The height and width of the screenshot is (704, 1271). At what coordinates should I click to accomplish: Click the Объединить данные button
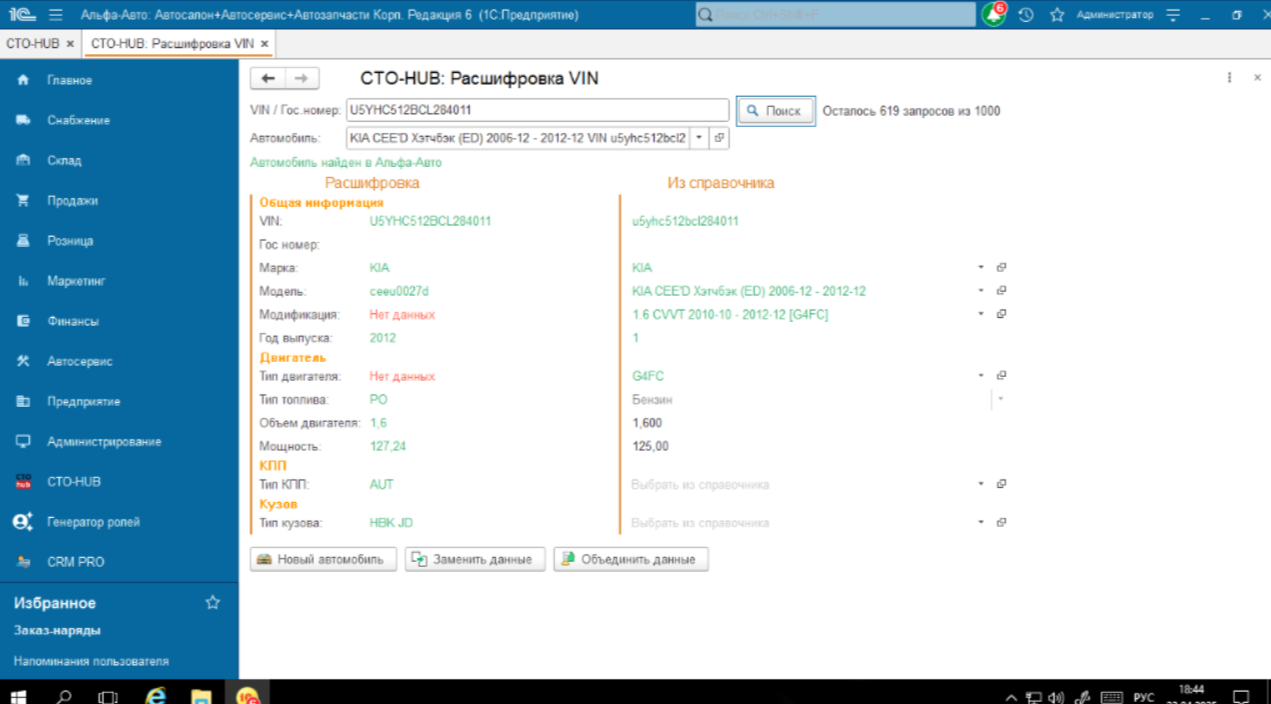(631, 559)
